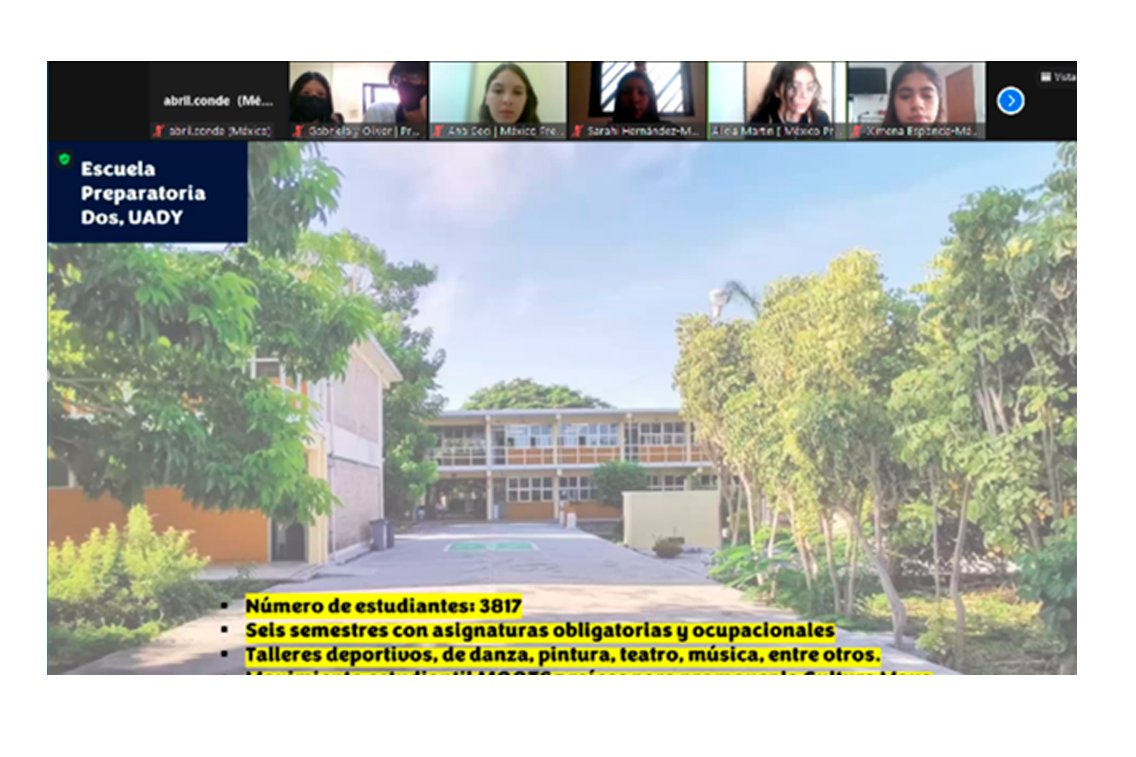Click Ana Ceci's video tile

[x=500, y=95]
